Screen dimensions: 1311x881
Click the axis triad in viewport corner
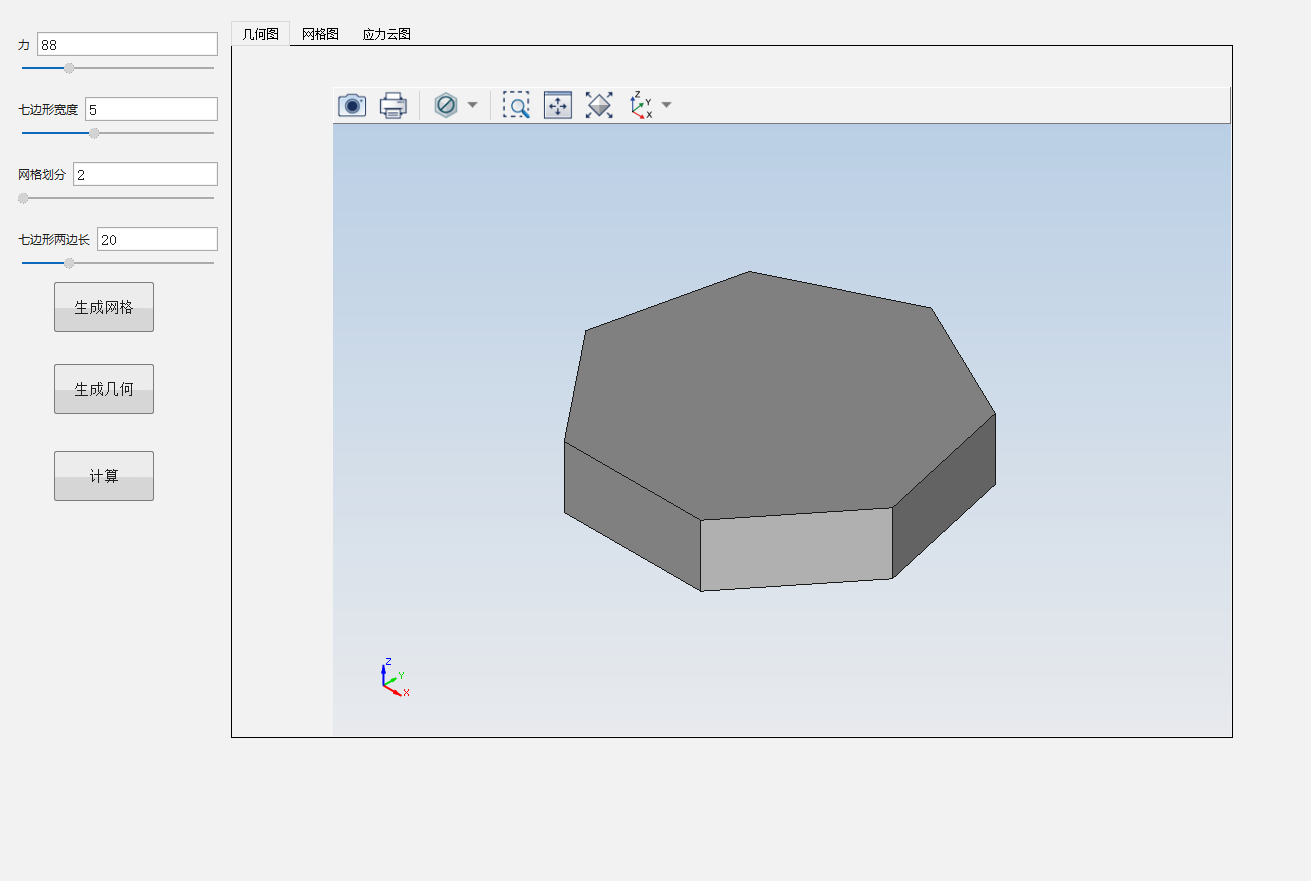tap(395, 677)
